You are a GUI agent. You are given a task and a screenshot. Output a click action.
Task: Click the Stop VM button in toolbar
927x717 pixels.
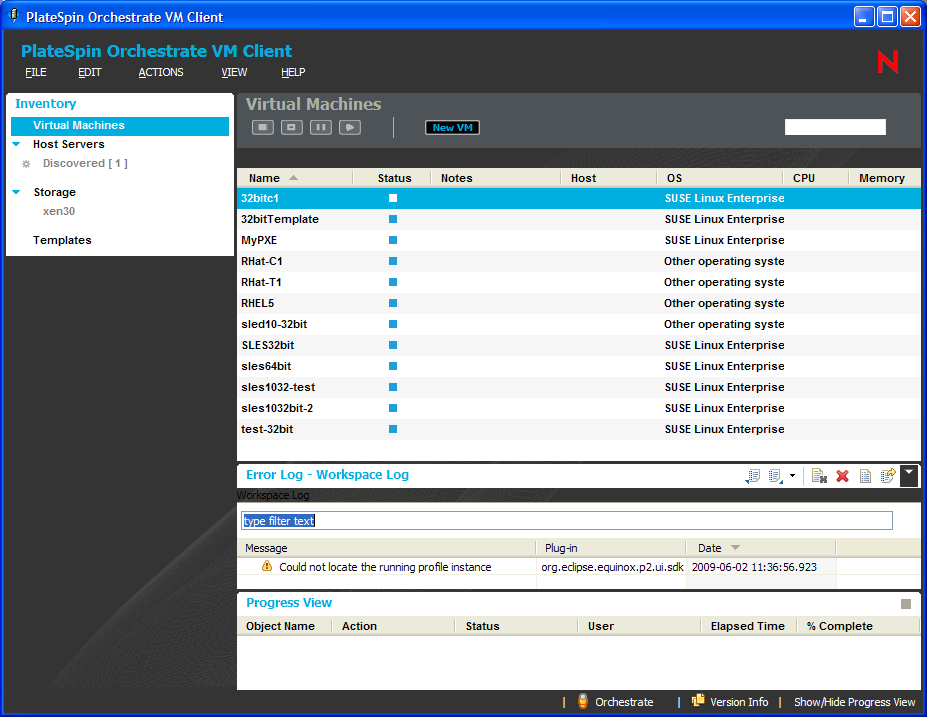(262, 127)
